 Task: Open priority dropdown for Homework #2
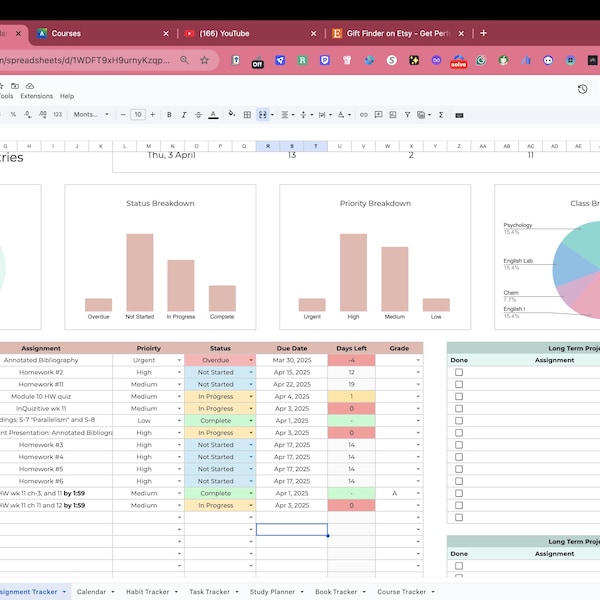click(x=179, y=372)
